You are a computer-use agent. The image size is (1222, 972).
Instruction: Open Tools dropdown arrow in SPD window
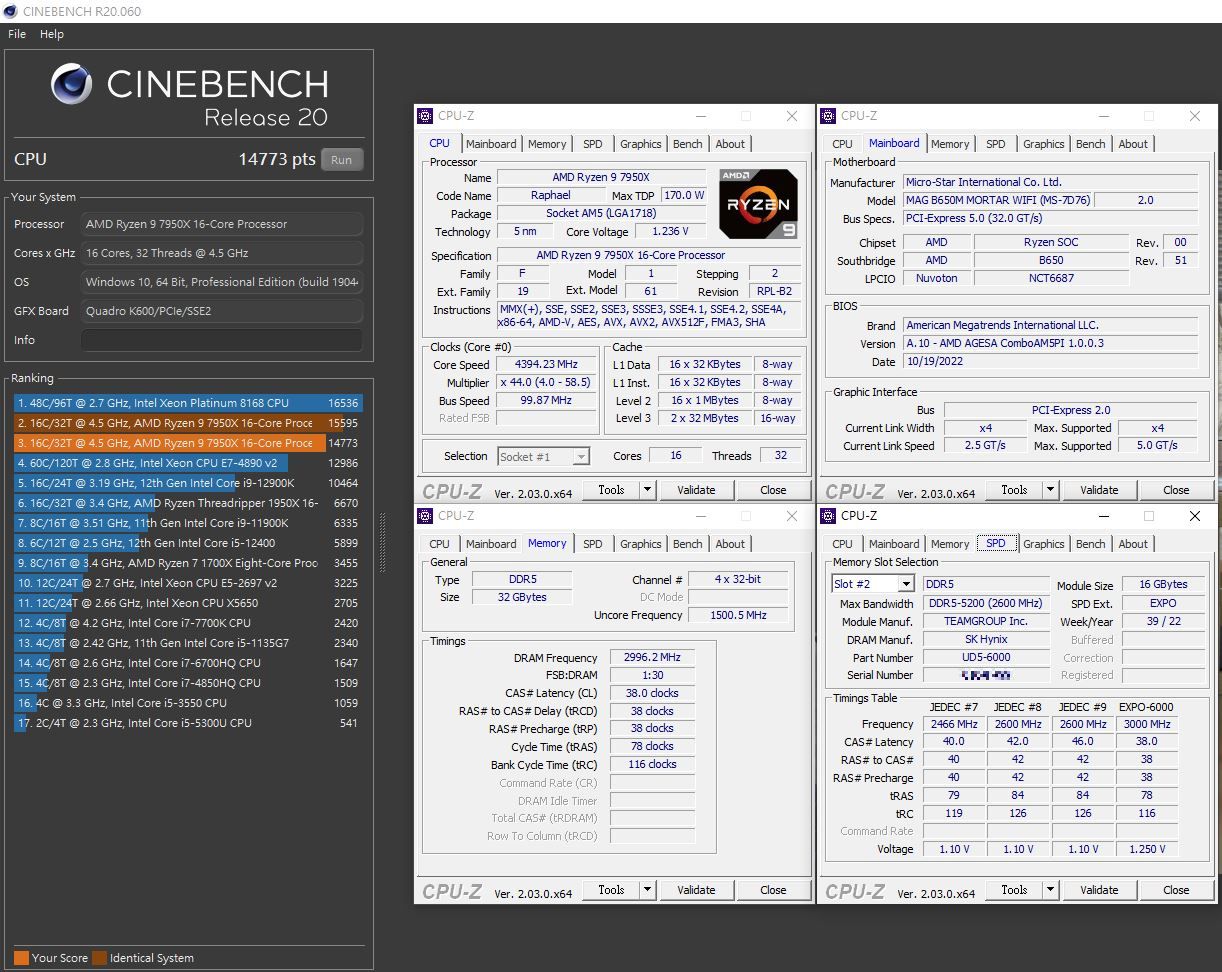[1050, 890]
